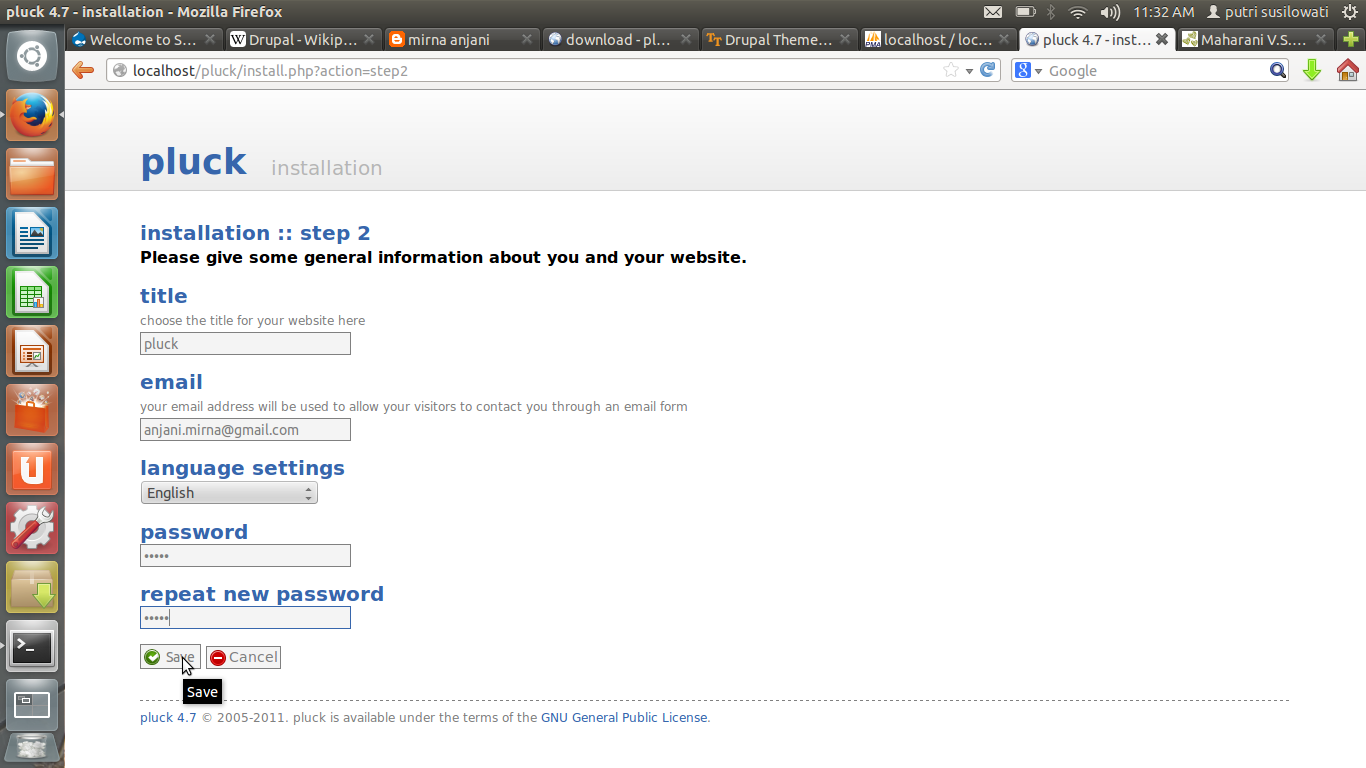This screenshot has width=1366, height=768.
Task: Click the browser back arrow
Action: (x=83, y=70)
